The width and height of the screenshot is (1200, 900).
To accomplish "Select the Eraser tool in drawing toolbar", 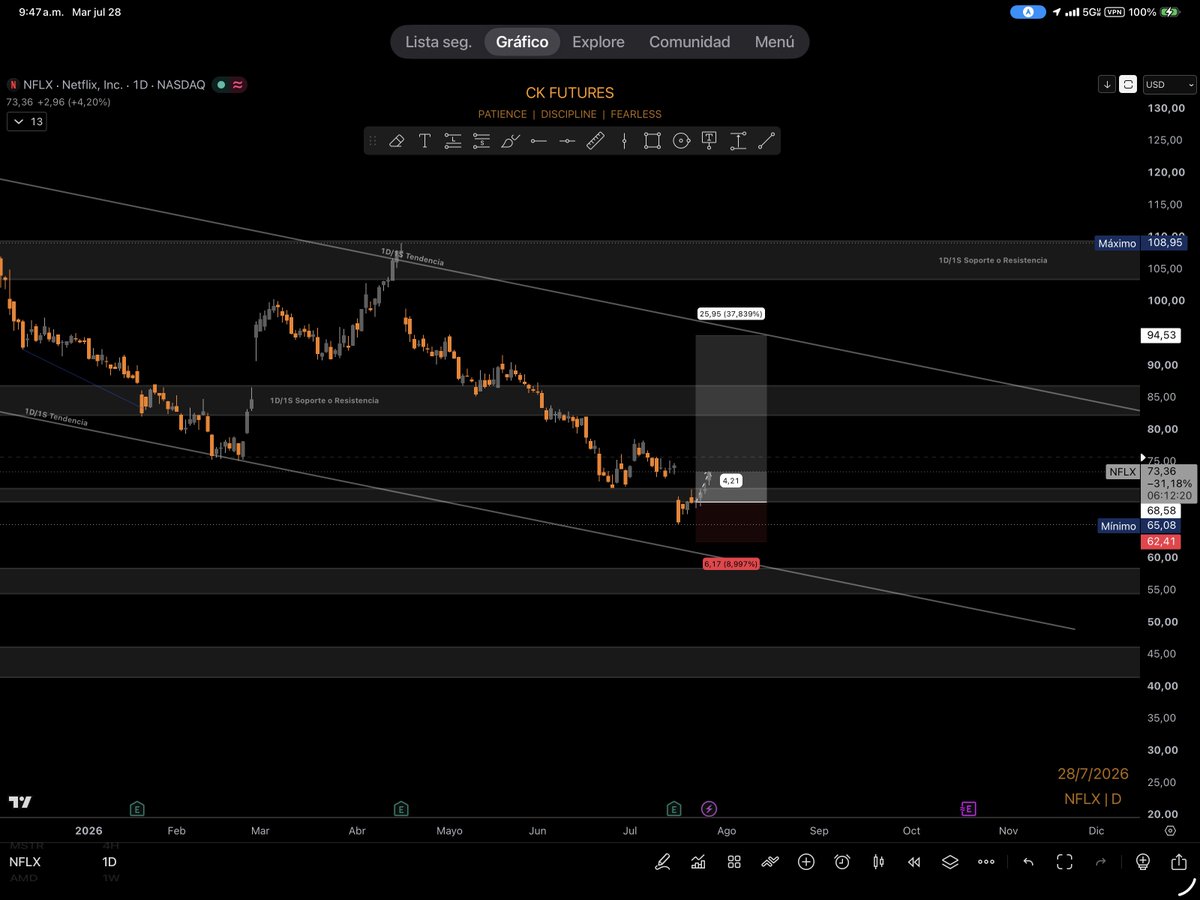I will [x=396, y=141].
